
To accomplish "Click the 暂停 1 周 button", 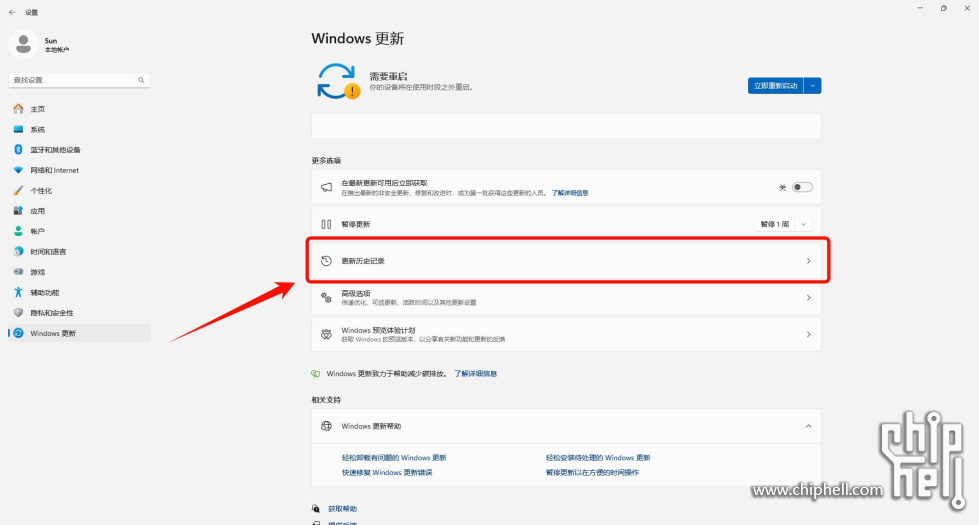I will click(775, 224).
